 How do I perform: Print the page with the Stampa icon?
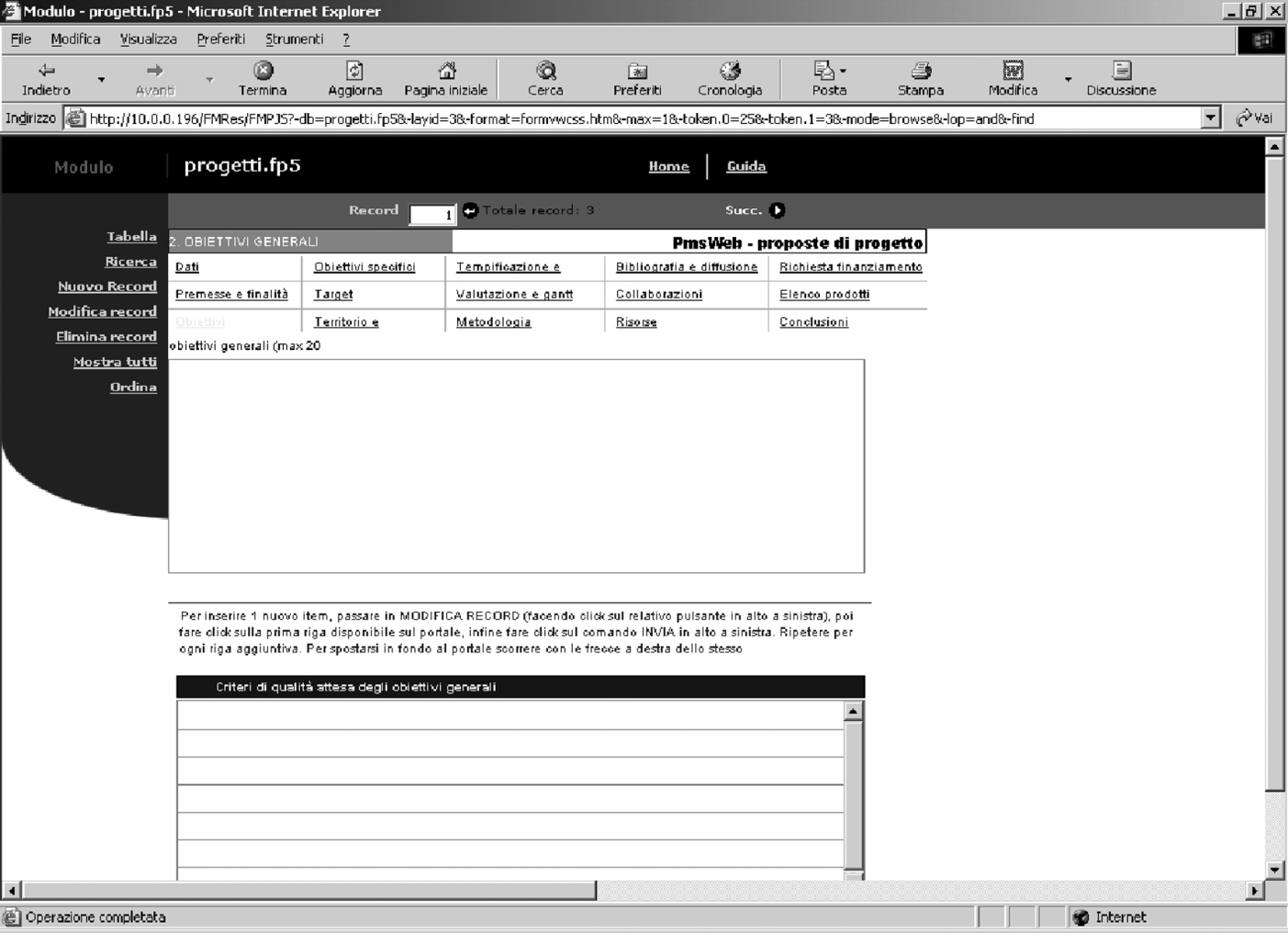tap(921, 70)
